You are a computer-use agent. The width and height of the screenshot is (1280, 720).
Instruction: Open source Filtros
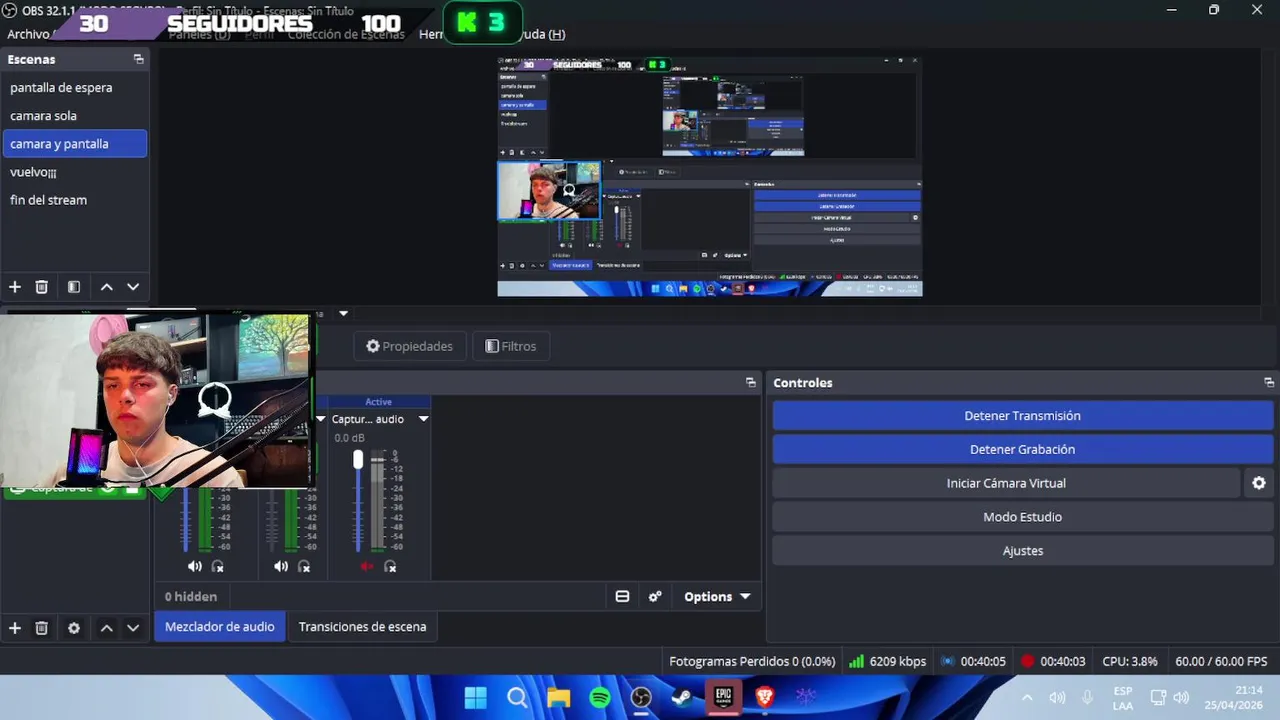pos(511,346)
